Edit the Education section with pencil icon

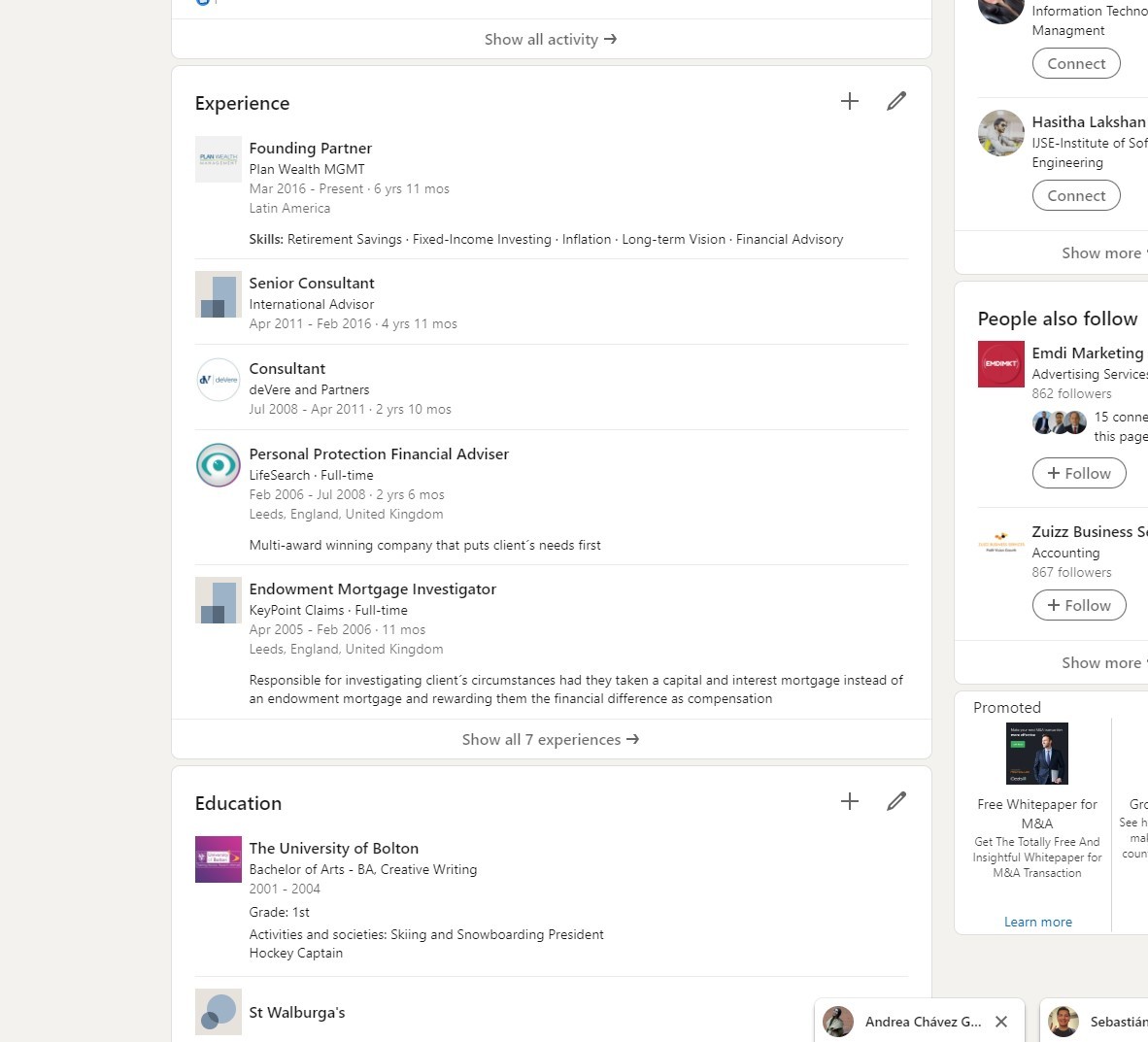[x=895, y=801]
